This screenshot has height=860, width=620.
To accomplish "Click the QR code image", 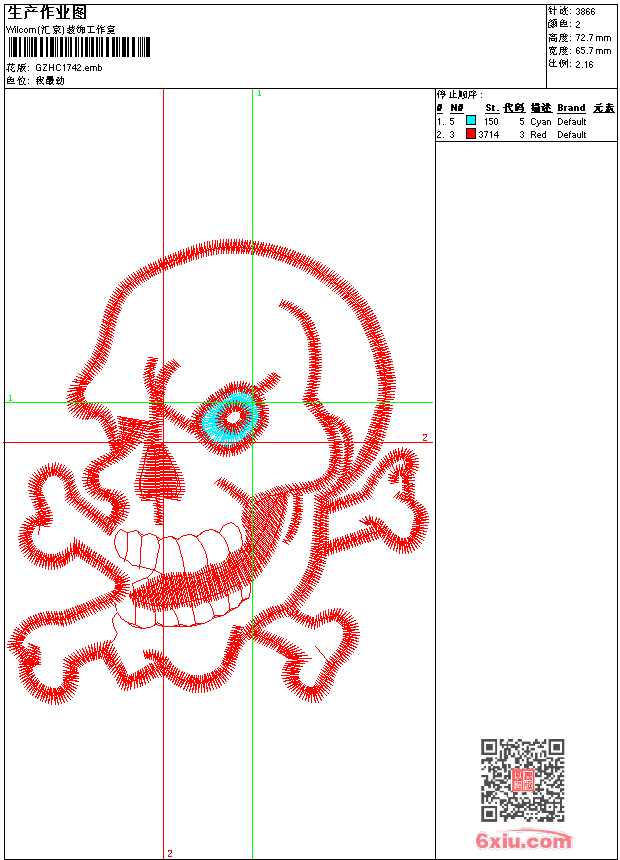I will point(523,780).
